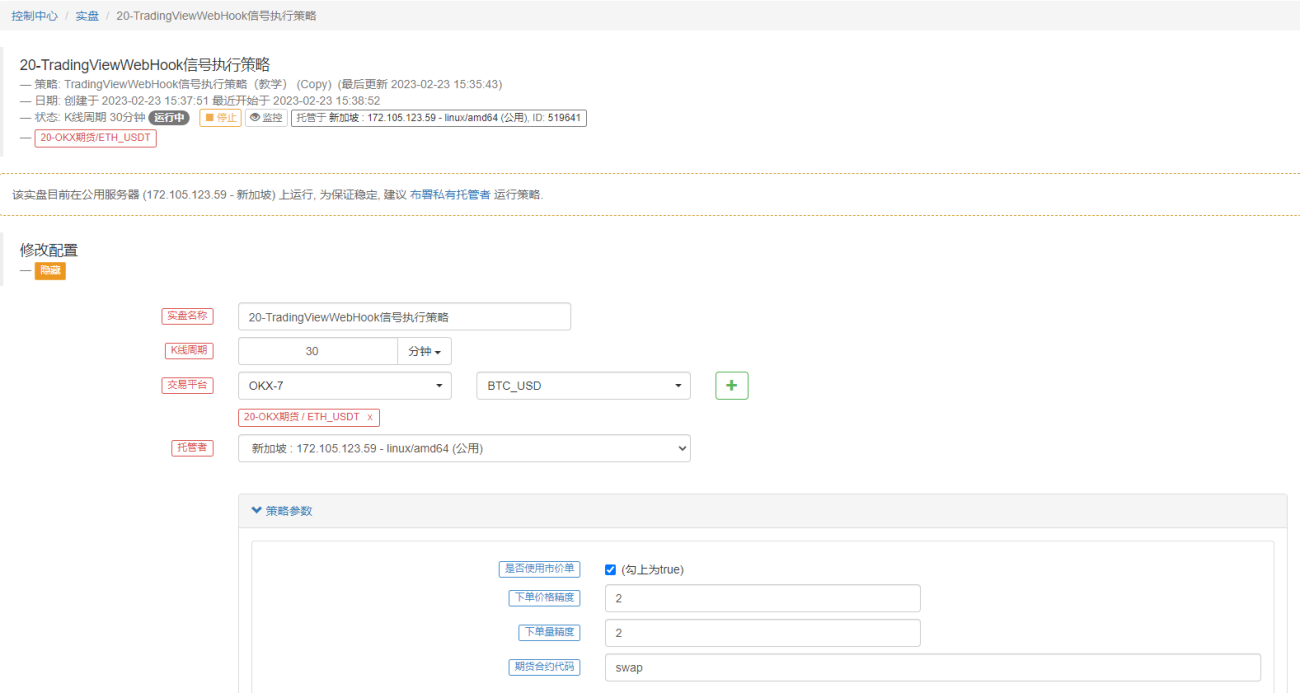Open 控制中心 breadcrumb link
The height and width of the screenshot is (693, 1300).
[x=35, y=16]
